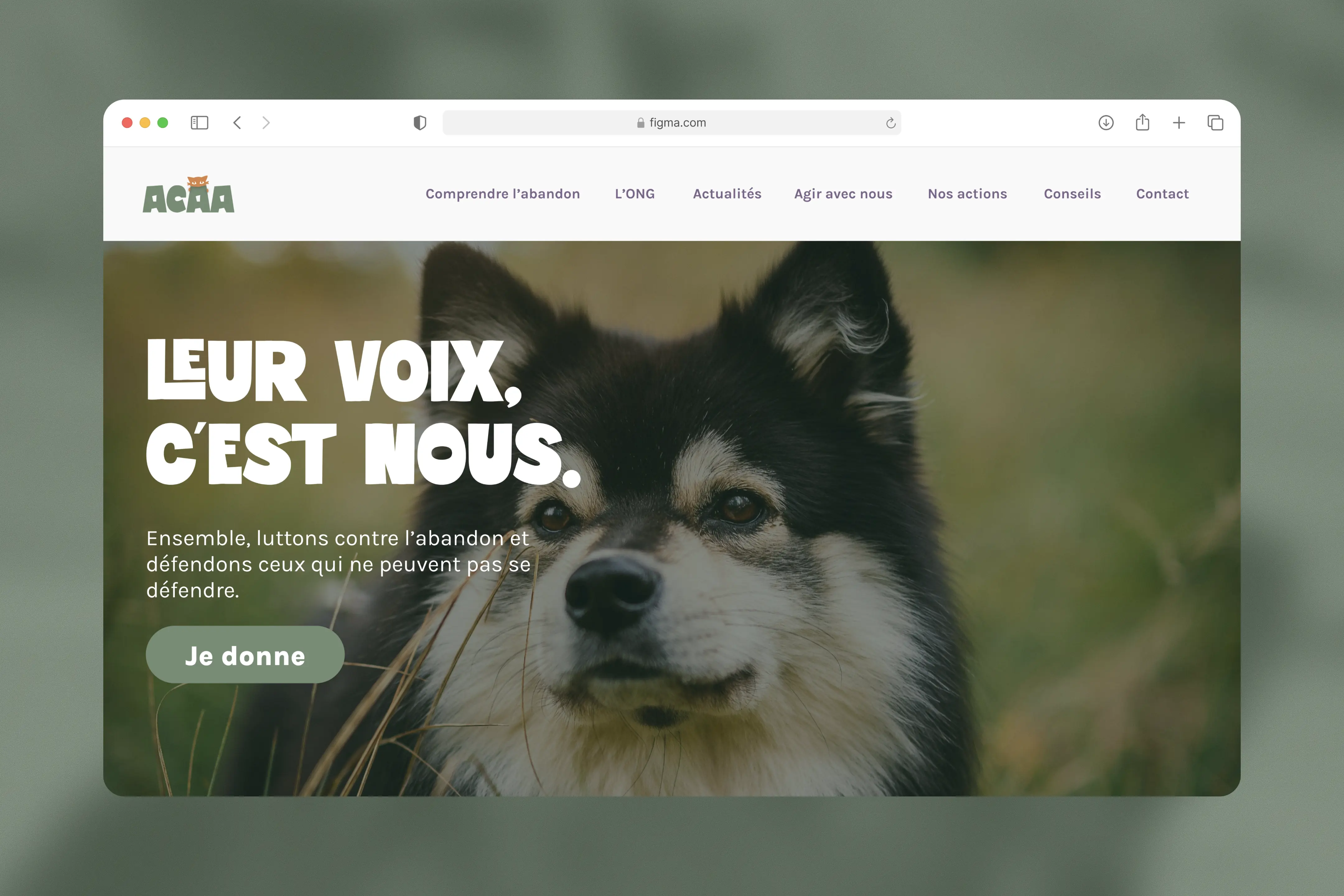Open the L'ONG menu item

pos(635,194)
